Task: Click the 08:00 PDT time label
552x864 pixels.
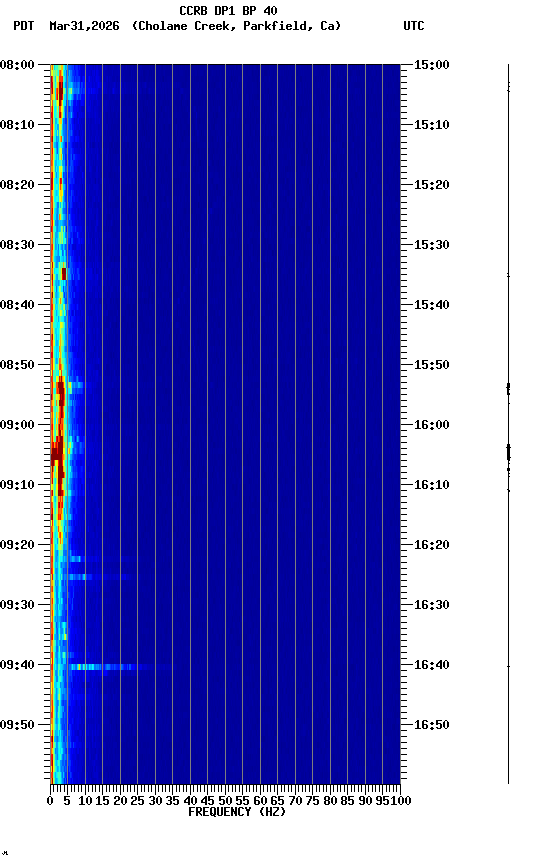Action: [17, 65]
